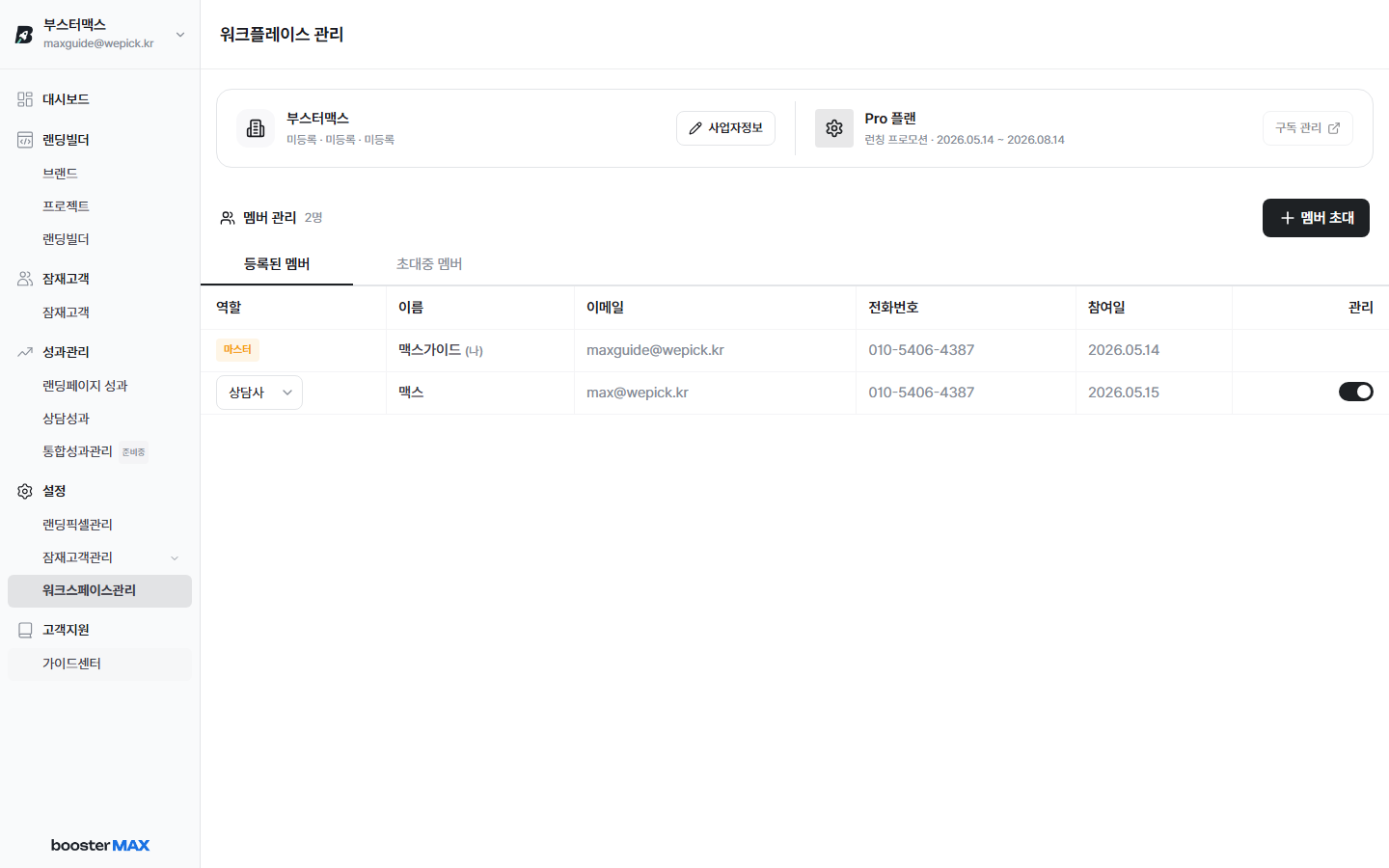Open the 구독 관리 external link

pos(1307,128)
